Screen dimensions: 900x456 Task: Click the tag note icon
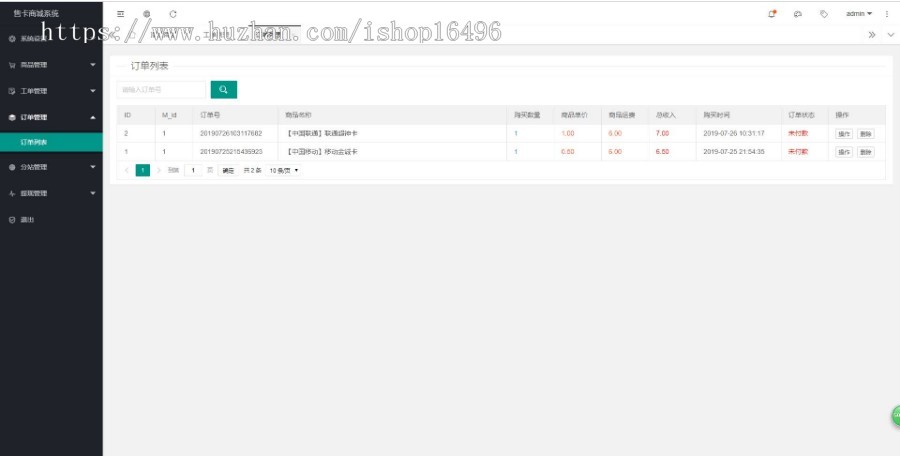coord(824,14)
